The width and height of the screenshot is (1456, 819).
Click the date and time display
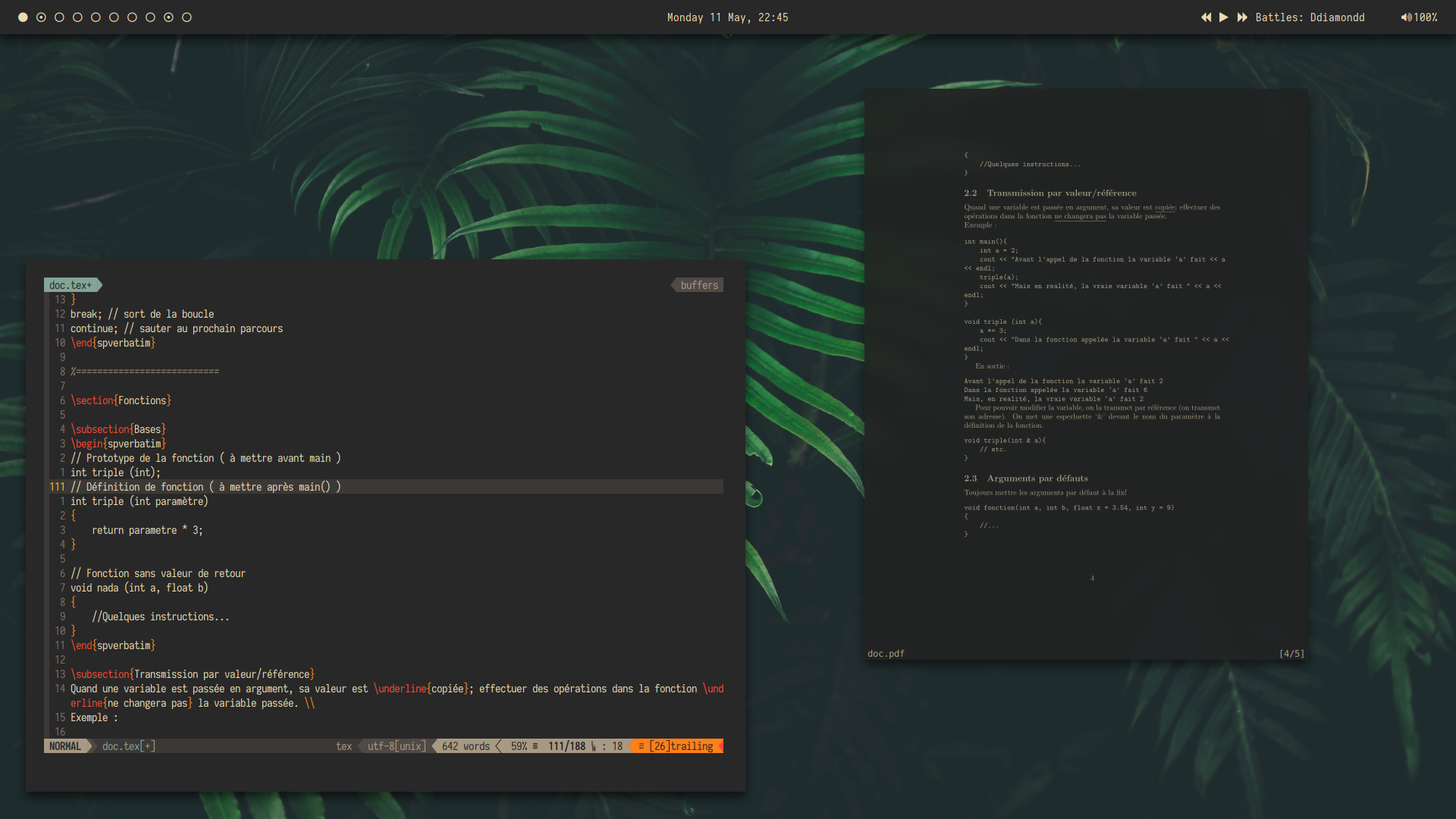tap(727, 17)
